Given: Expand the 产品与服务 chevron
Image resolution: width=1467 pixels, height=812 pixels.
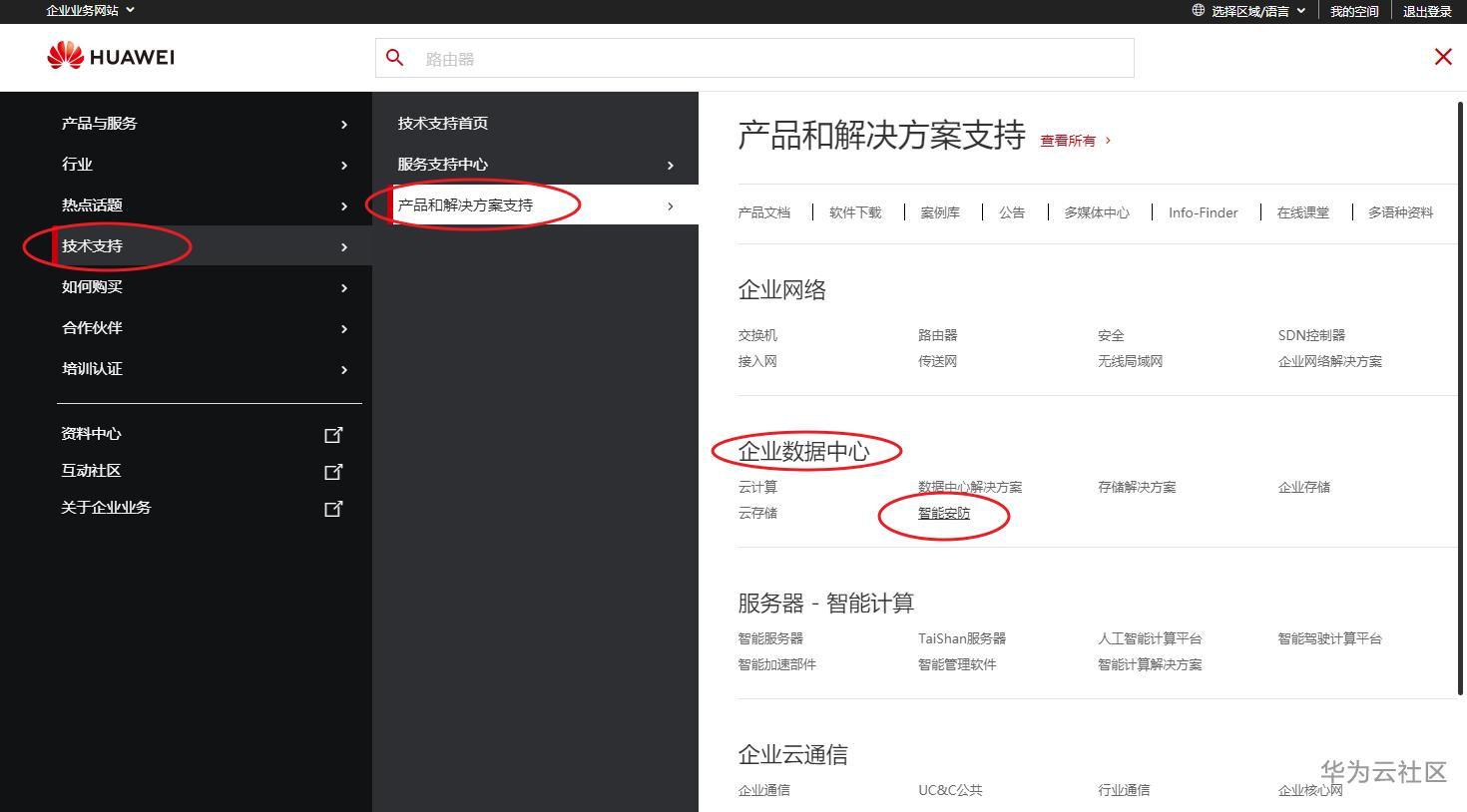Looking at the screenshot, I should coord(344,125).
